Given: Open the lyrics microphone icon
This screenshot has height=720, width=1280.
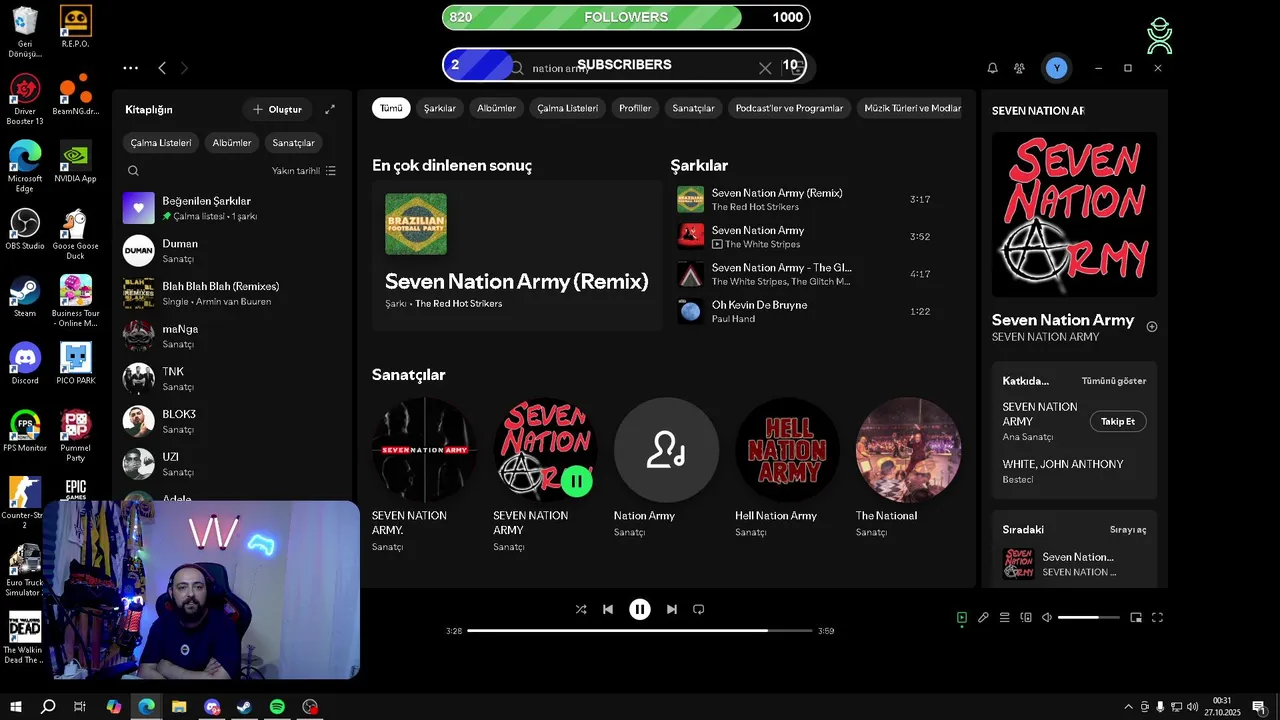Looking at the screenshot, I should tap(983, 618).
